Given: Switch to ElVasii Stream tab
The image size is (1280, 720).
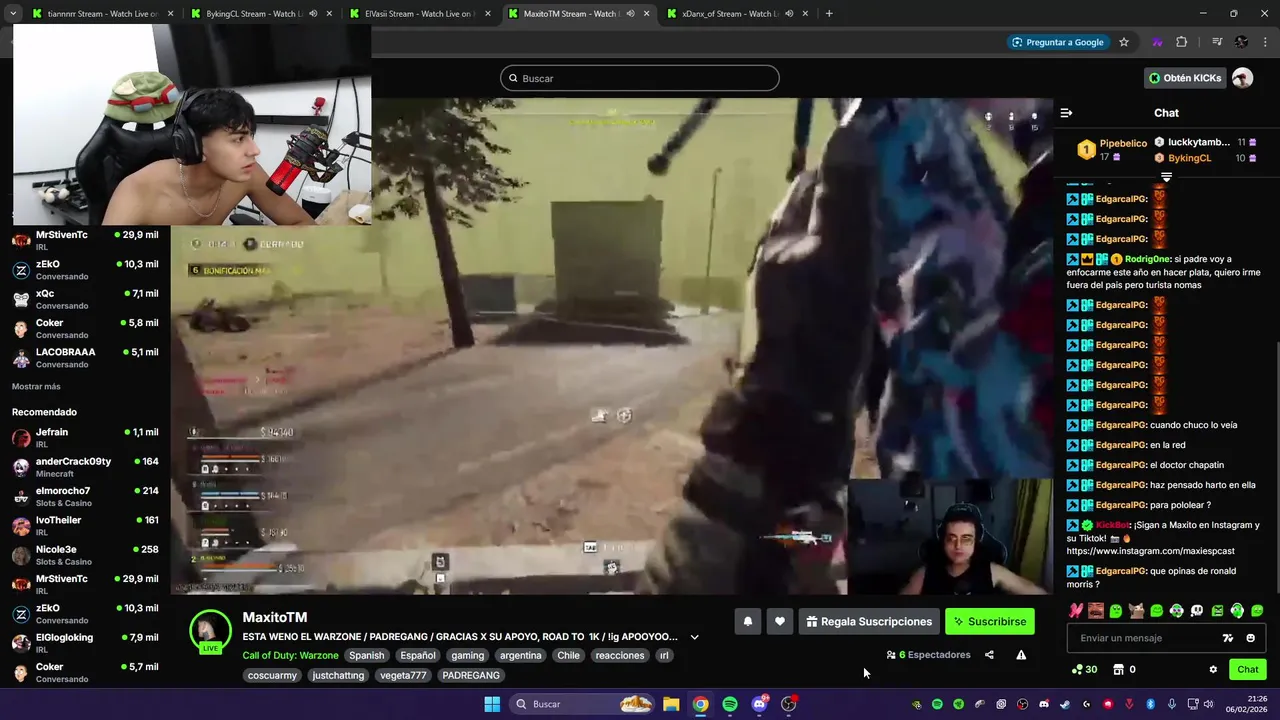Looking at the screenshot, I should [x=418, y=14].
